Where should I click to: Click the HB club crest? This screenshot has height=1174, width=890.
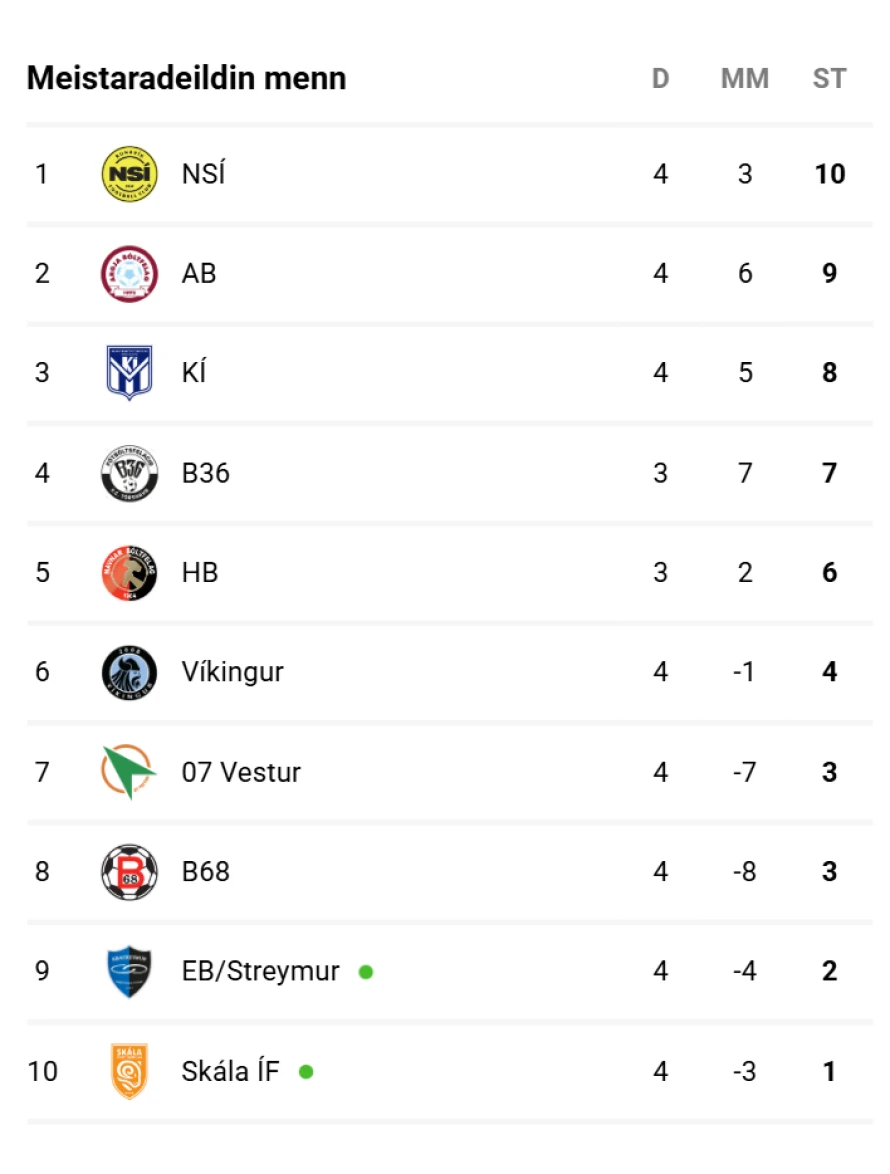(x=129, y=573)
